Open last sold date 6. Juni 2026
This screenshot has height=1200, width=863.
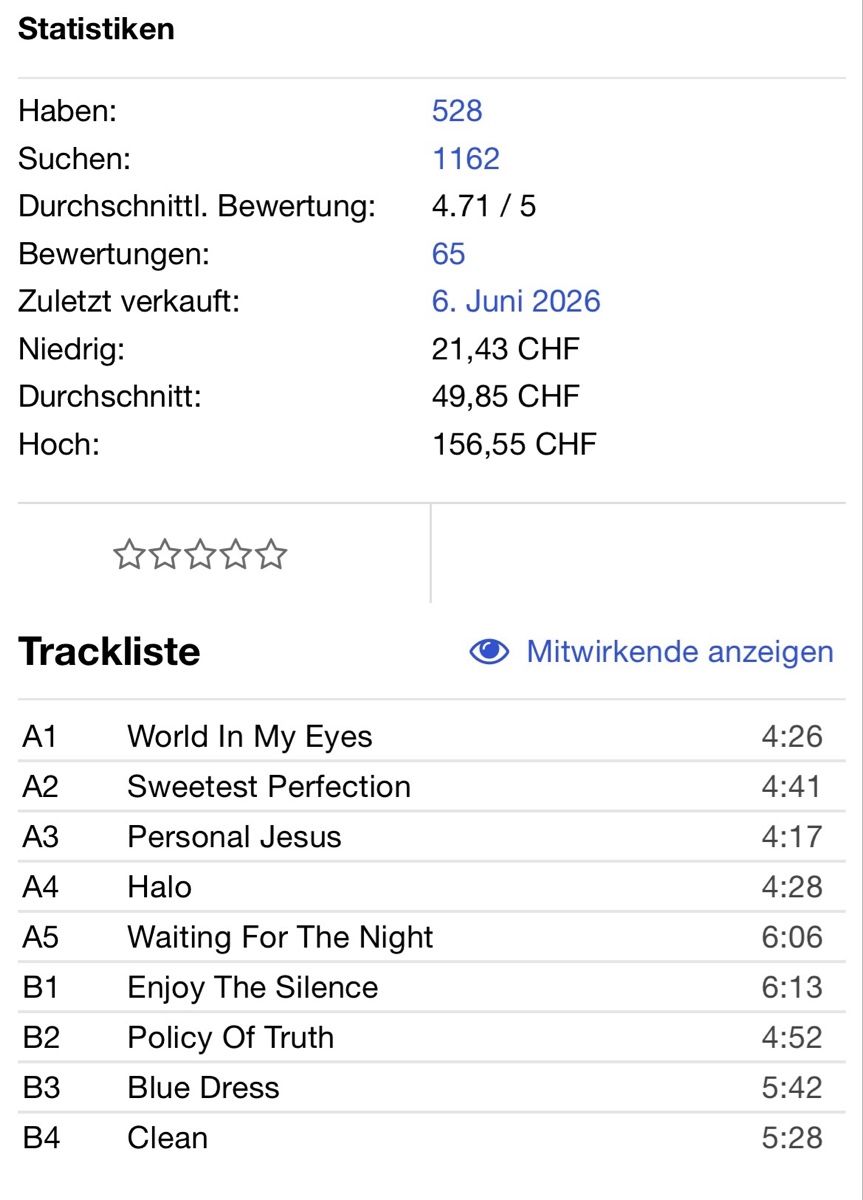tap(516, 302)
